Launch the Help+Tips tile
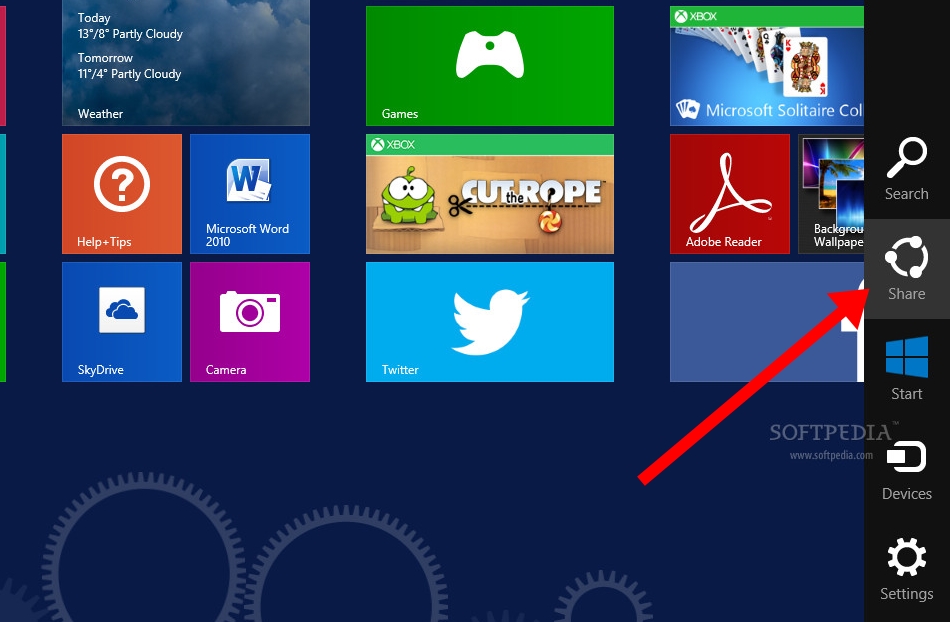Viewport: 950px width, 622px height. [x=122, y=194]
